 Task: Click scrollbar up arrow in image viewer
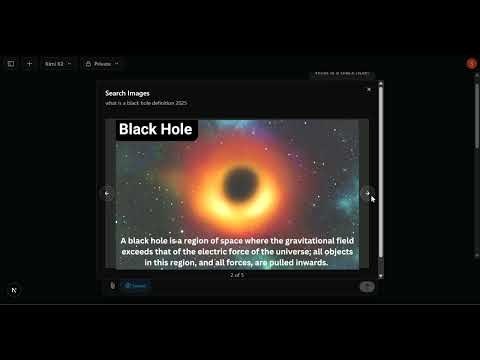tap(381, 83)
